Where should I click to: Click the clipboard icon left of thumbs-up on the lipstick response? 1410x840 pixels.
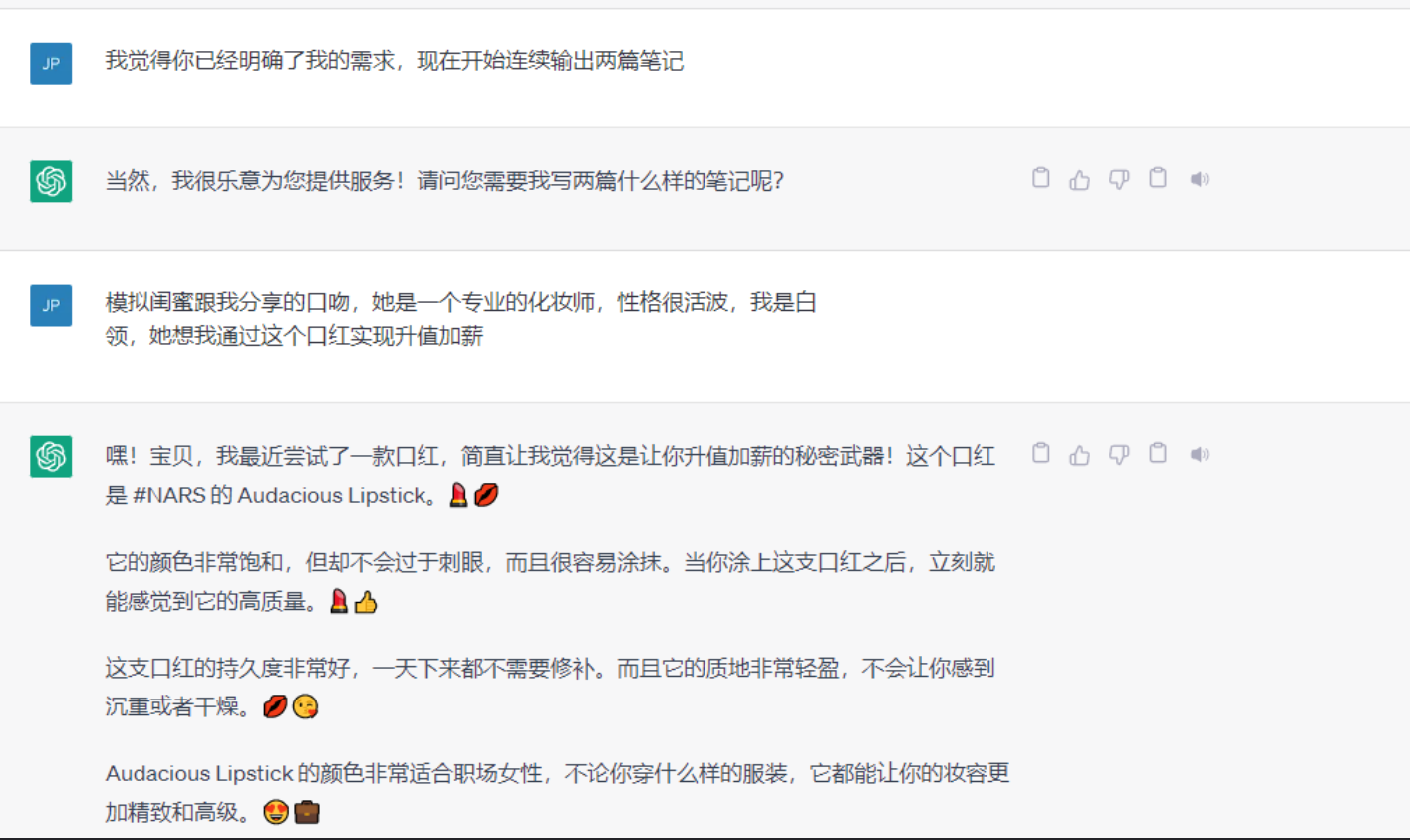click(x=1040, y=453)
